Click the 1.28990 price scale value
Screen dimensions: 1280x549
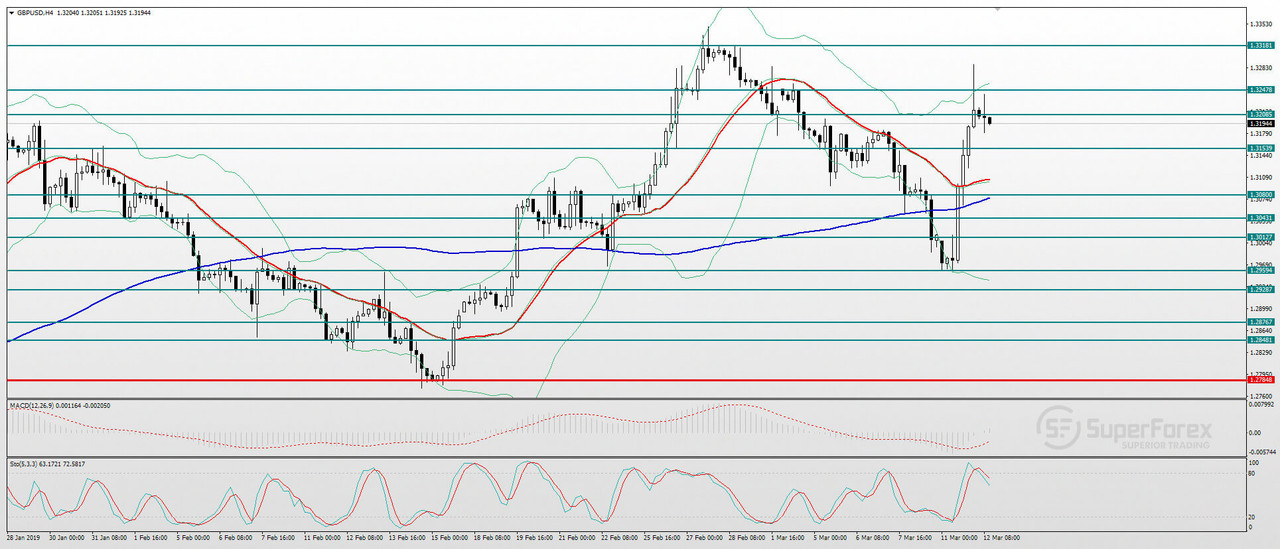click(1261, 308)
